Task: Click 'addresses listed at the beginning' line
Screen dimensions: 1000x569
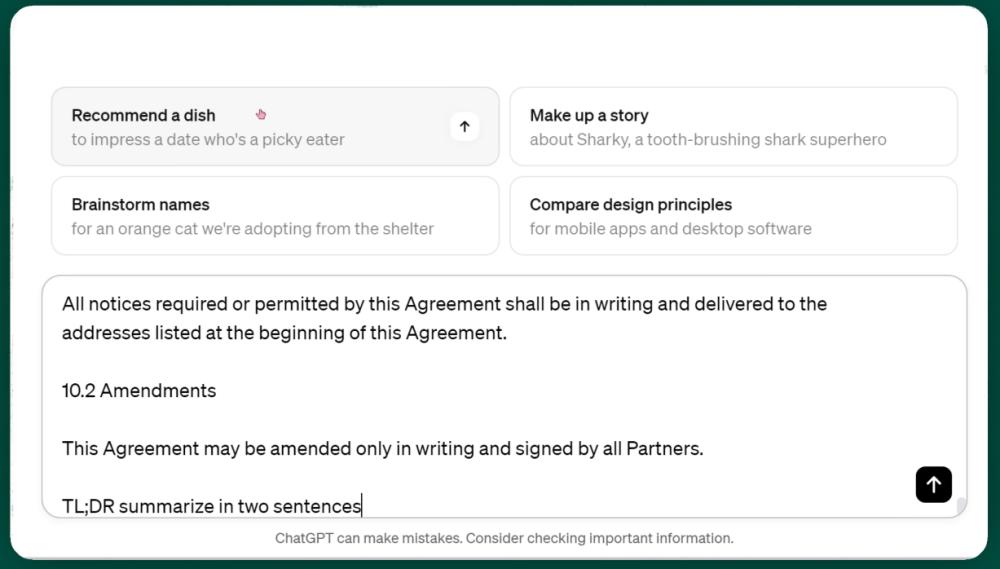Action: pyautogui.click(x=284, y=333)
